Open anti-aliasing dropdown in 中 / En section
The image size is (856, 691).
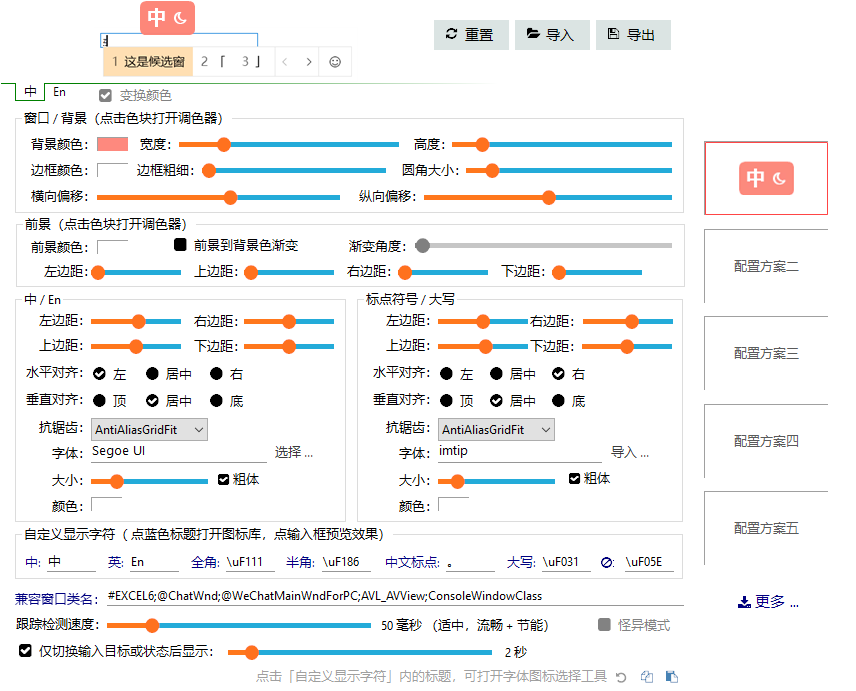pyautogui.click(x=149, y=430)
